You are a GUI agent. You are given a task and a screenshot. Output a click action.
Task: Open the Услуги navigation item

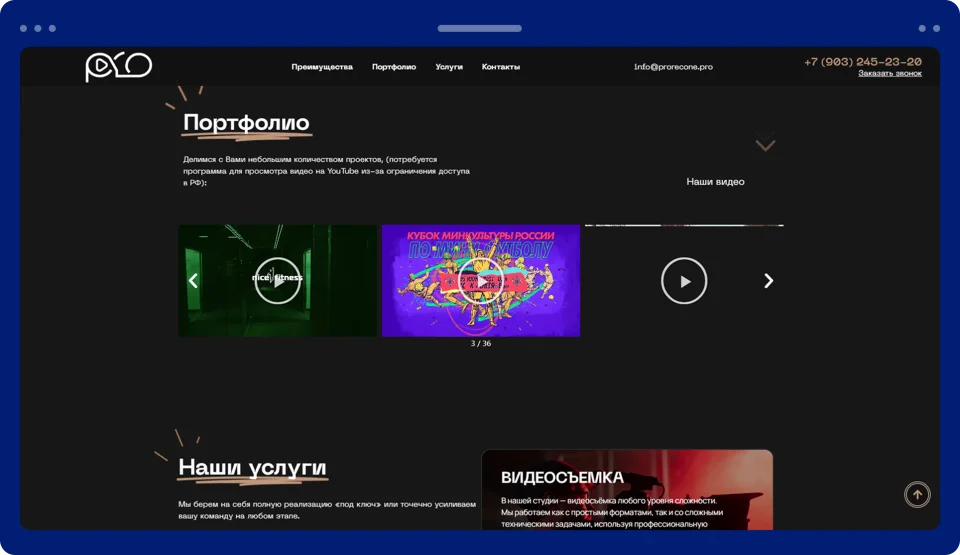click(x=449, y=67)
